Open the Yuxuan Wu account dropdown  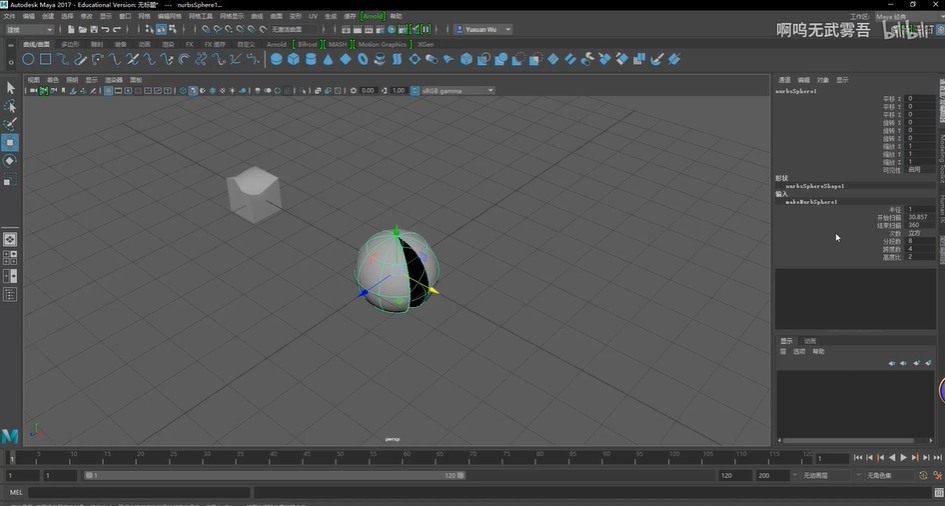pos(483,29)
